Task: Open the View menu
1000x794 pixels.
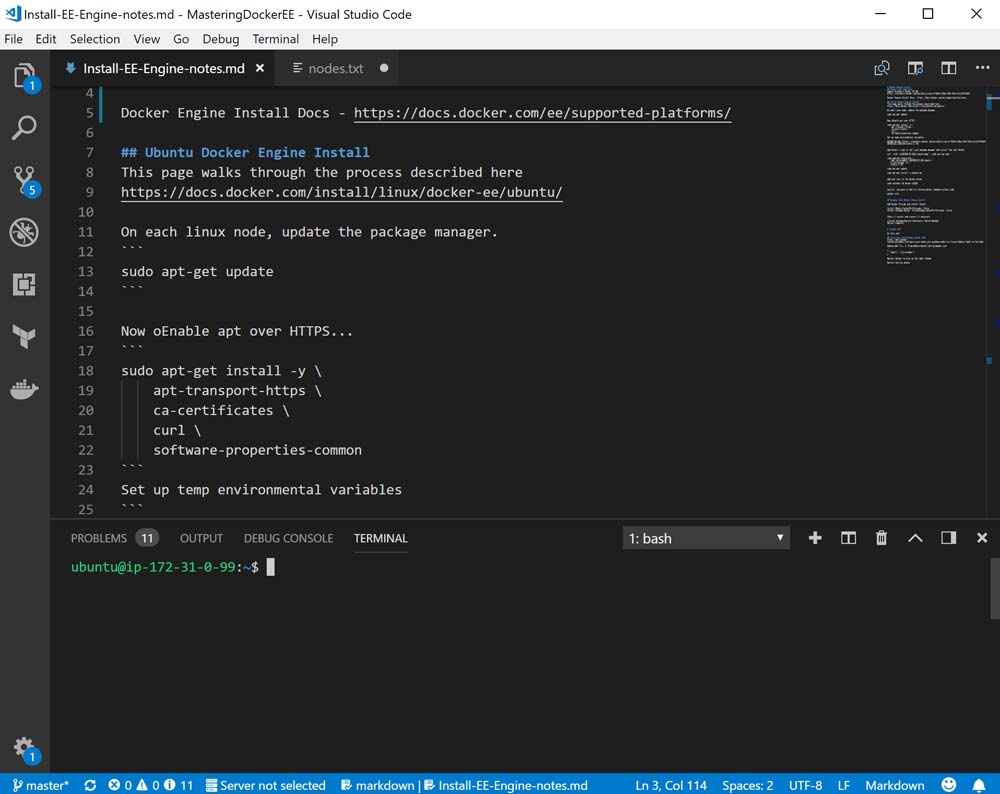Action: (x=147, y=39)
